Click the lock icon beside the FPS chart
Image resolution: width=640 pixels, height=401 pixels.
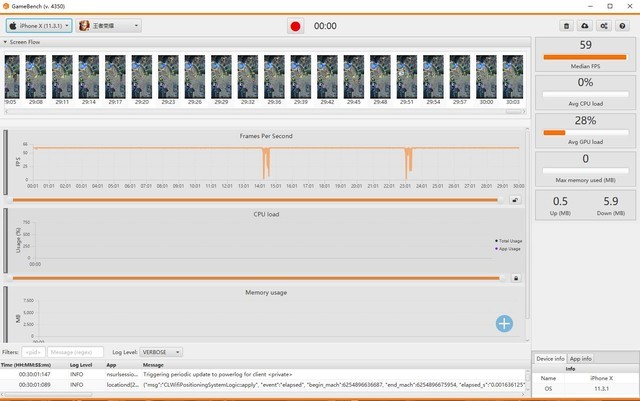click(516, 199)
